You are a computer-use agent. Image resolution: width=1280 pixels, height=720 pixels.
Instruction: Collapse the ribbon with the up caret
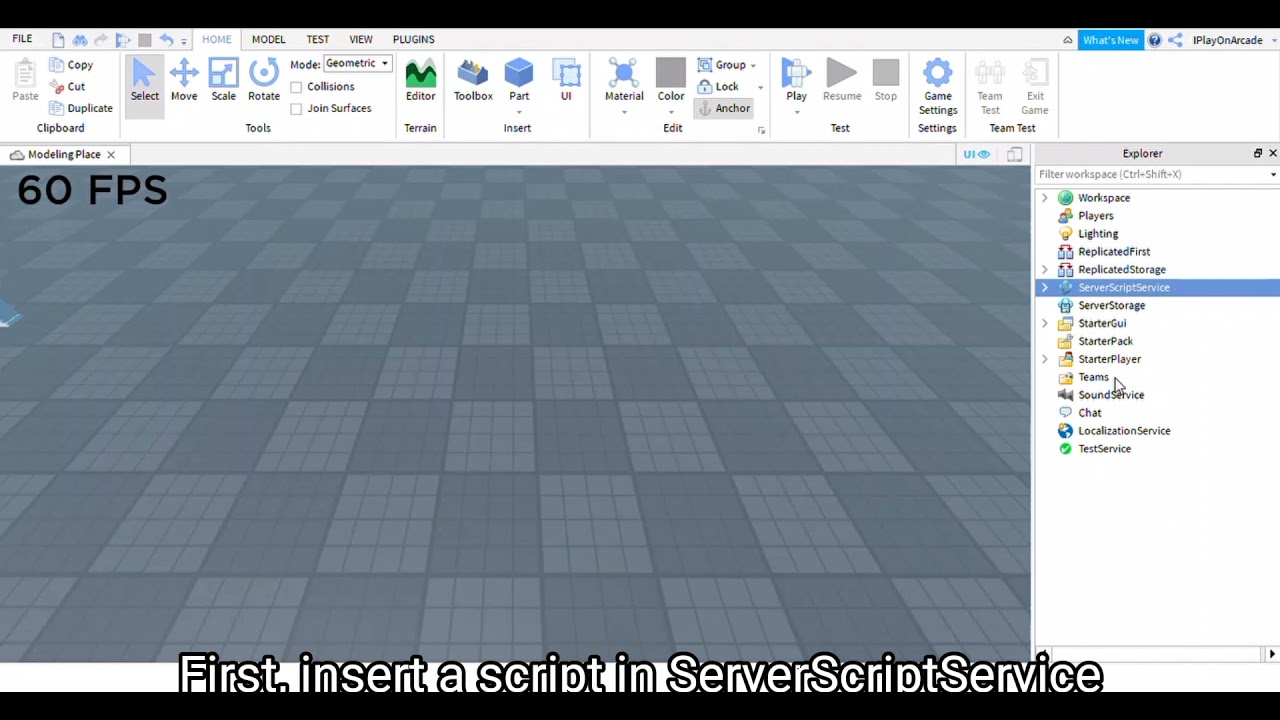pos(1068,40)
